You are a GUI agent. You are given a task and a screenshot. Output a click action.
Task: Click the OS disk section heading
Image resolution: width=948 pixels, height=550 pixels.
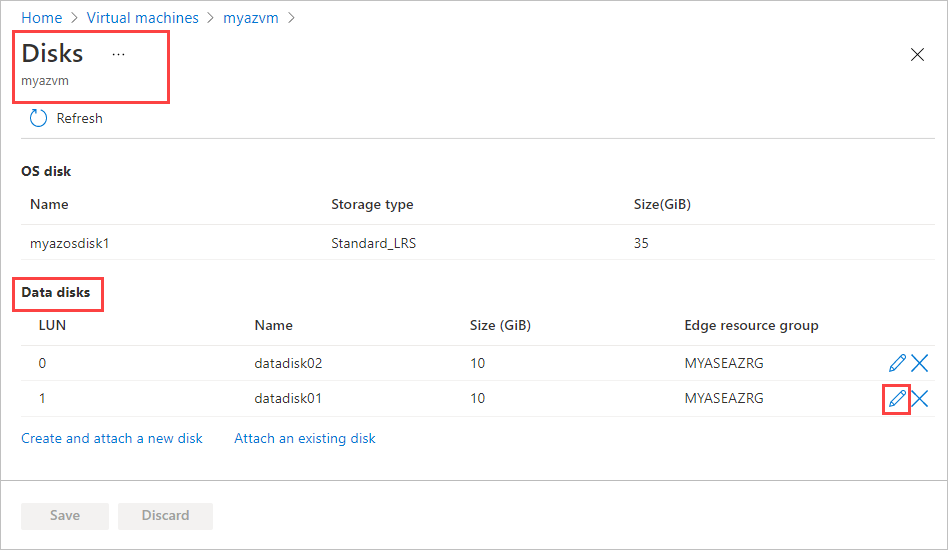46,172
